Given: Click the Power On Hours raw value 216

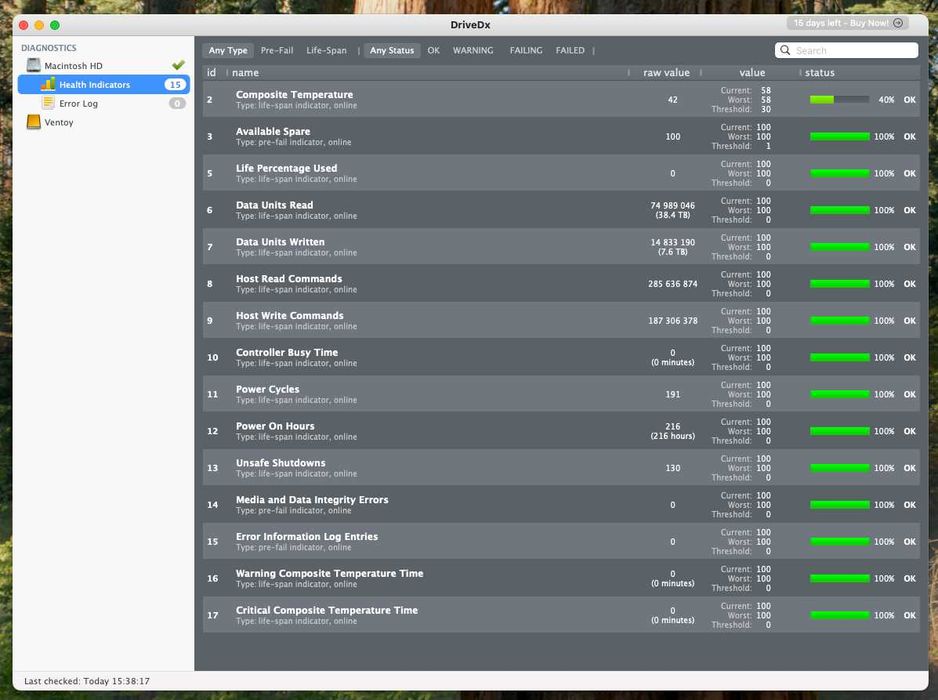Looking at the screenshot, I should click(672, 426).
